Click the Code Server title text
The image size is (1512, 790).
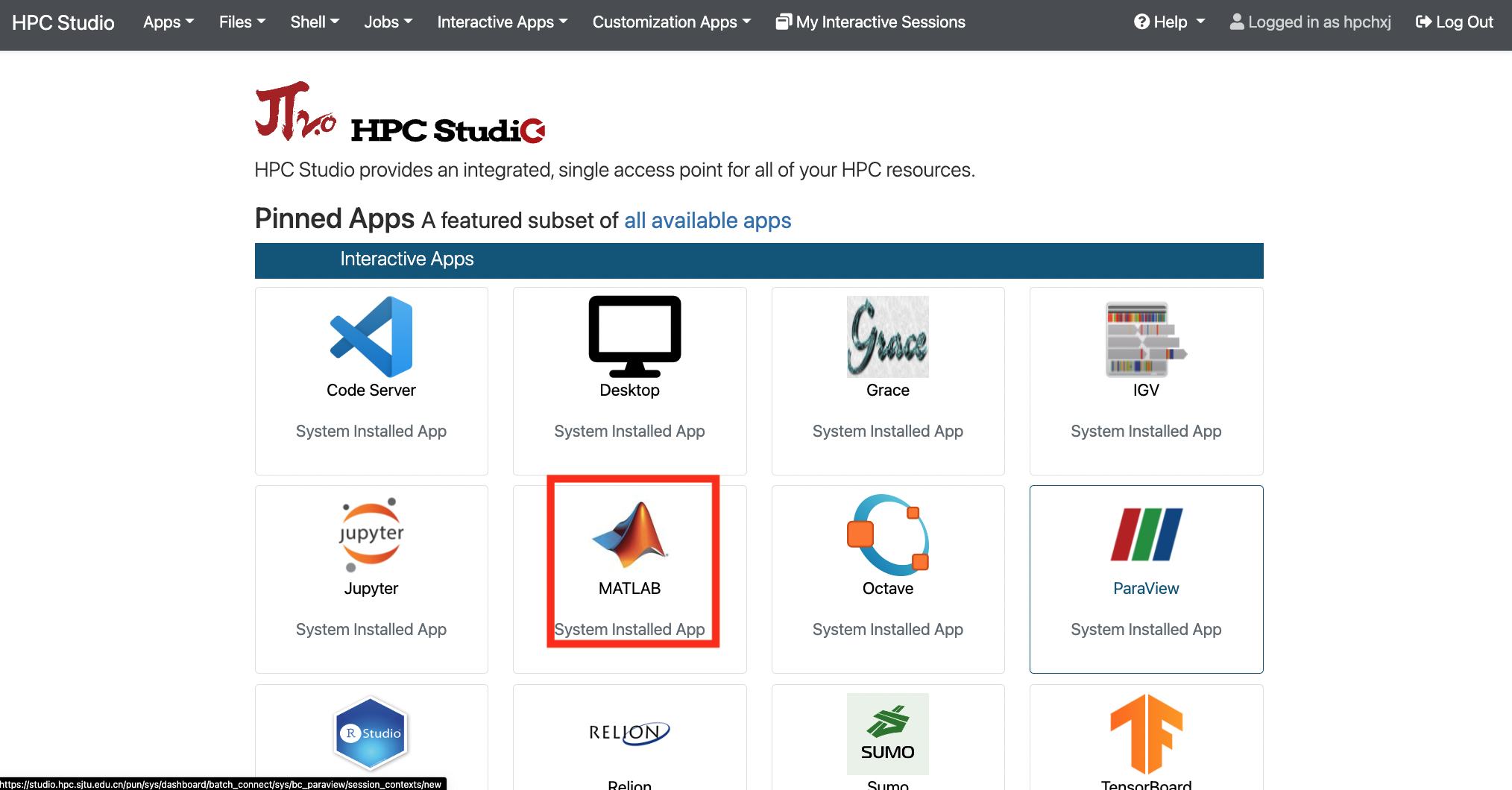371,391
